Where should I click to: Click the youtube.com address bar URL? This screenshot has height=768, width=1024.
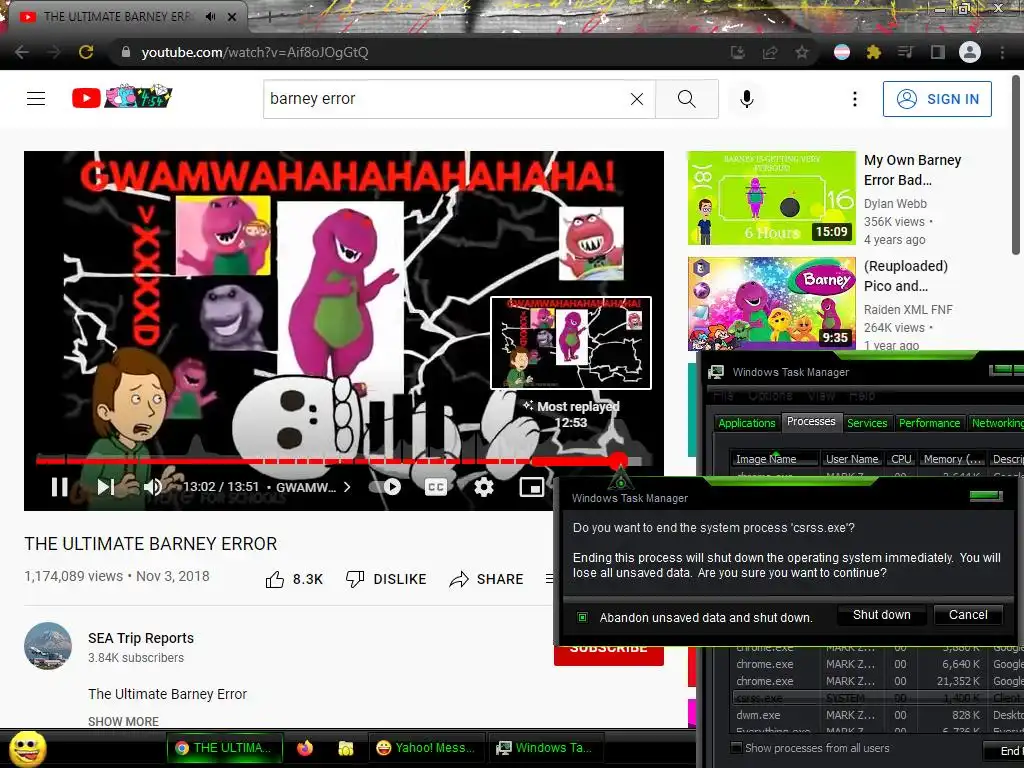tap(255, 52)
